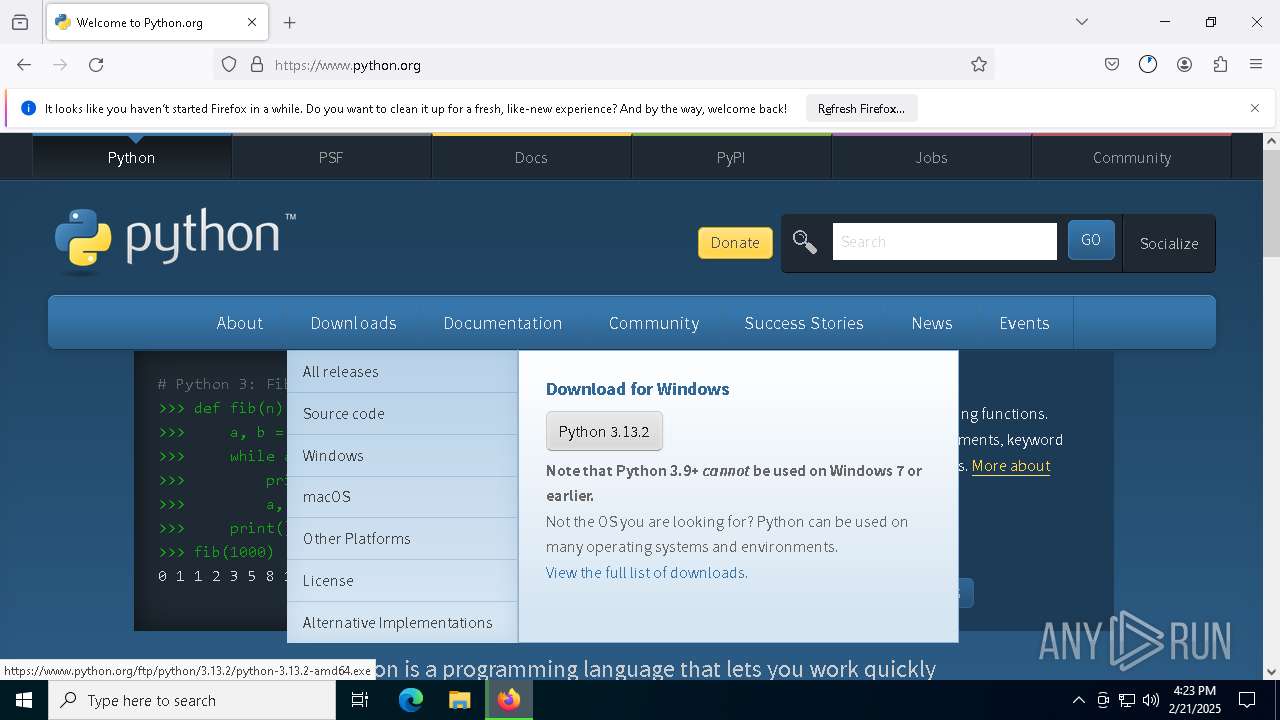This screenshot has width=1280, height=720.
Task: Select Alternative Implementations in submenu
Action: point(402,622)
